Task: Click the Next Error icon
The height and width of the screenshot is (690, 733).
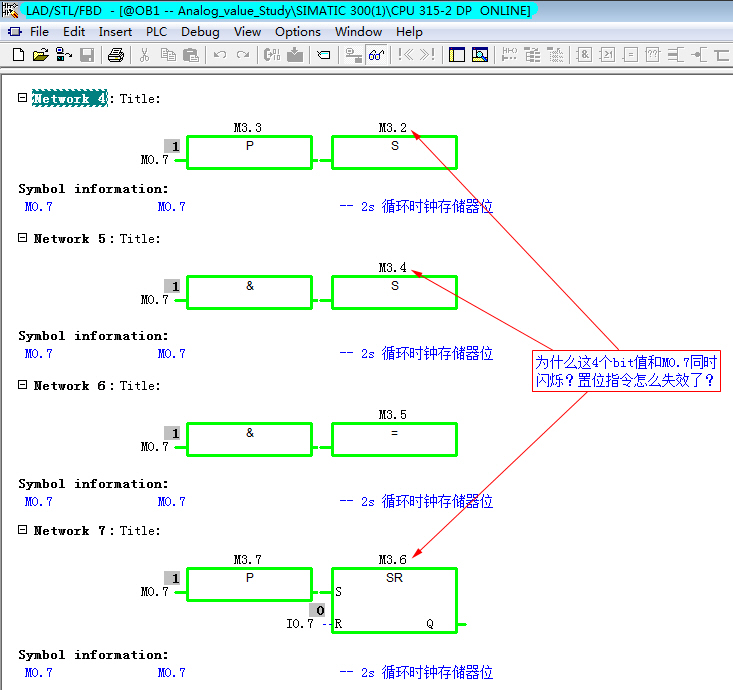Action: point(428,55)
